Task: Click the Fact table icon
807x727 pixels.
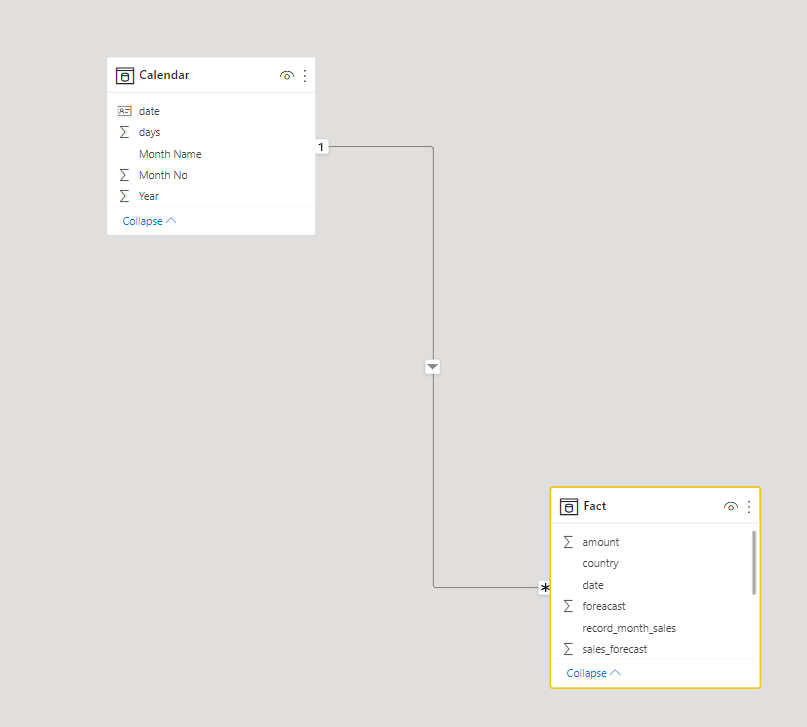Action: (569, 507)
